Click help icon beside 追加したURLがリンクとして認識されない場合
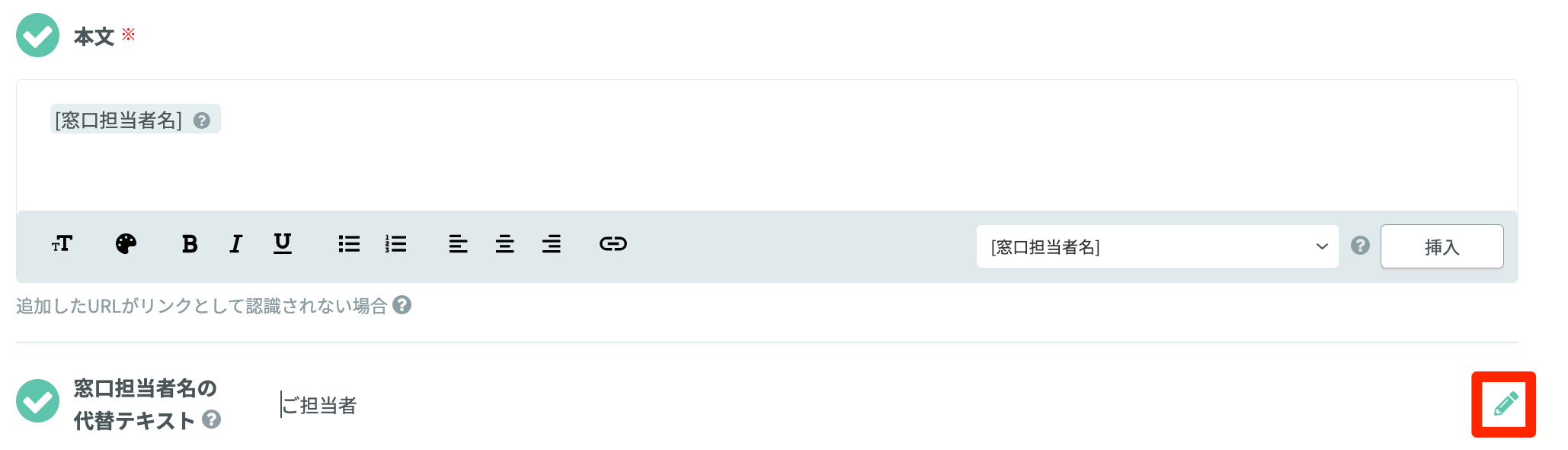The image size is (1568, 450). click(402, 305)
